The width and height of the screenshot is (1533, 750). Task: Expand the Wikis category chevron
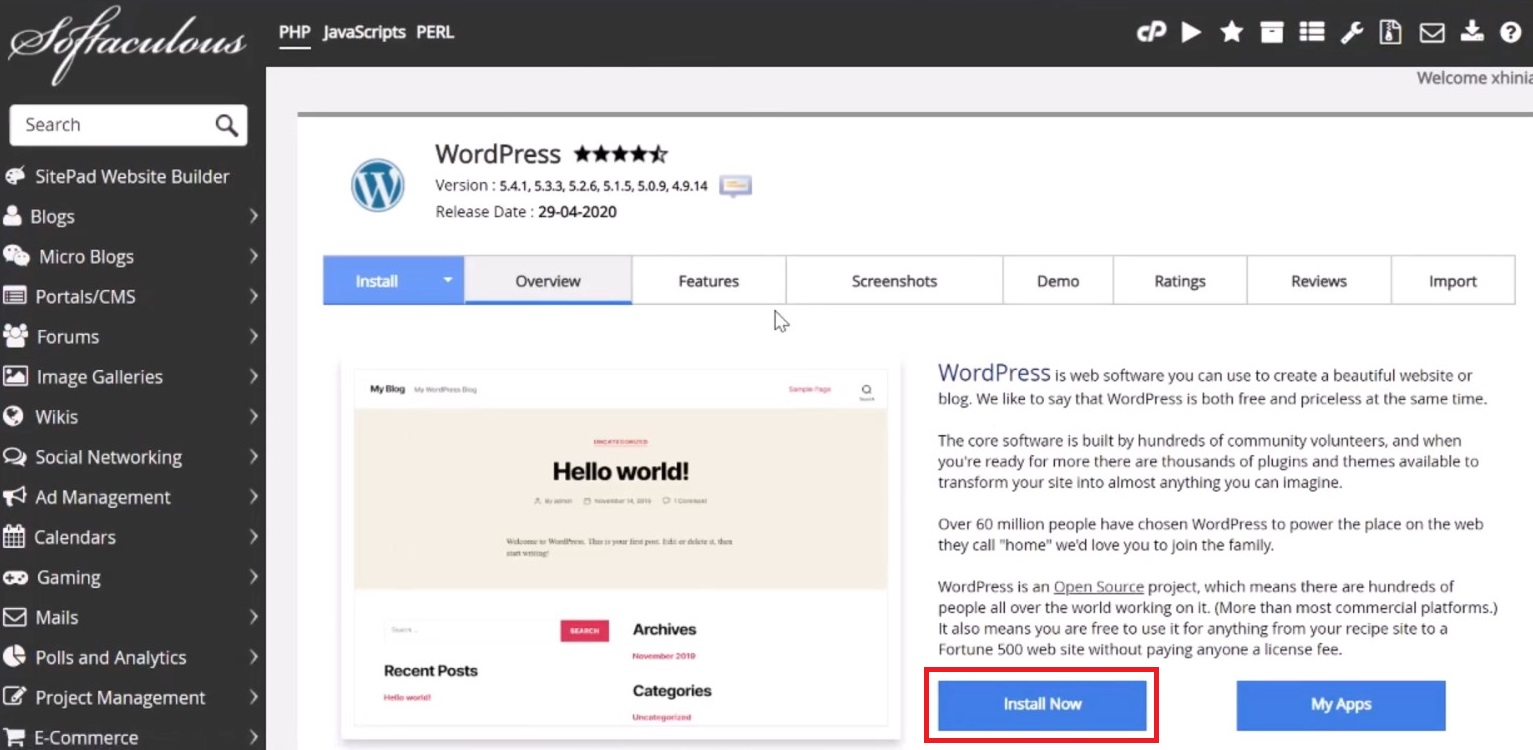254,416
